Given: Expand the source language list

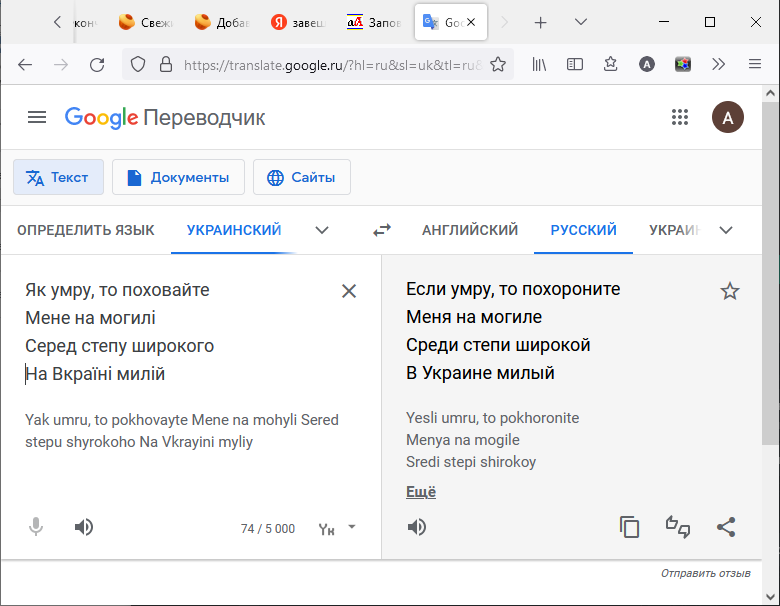Looking at the screenshot, I should pos(322,230).
